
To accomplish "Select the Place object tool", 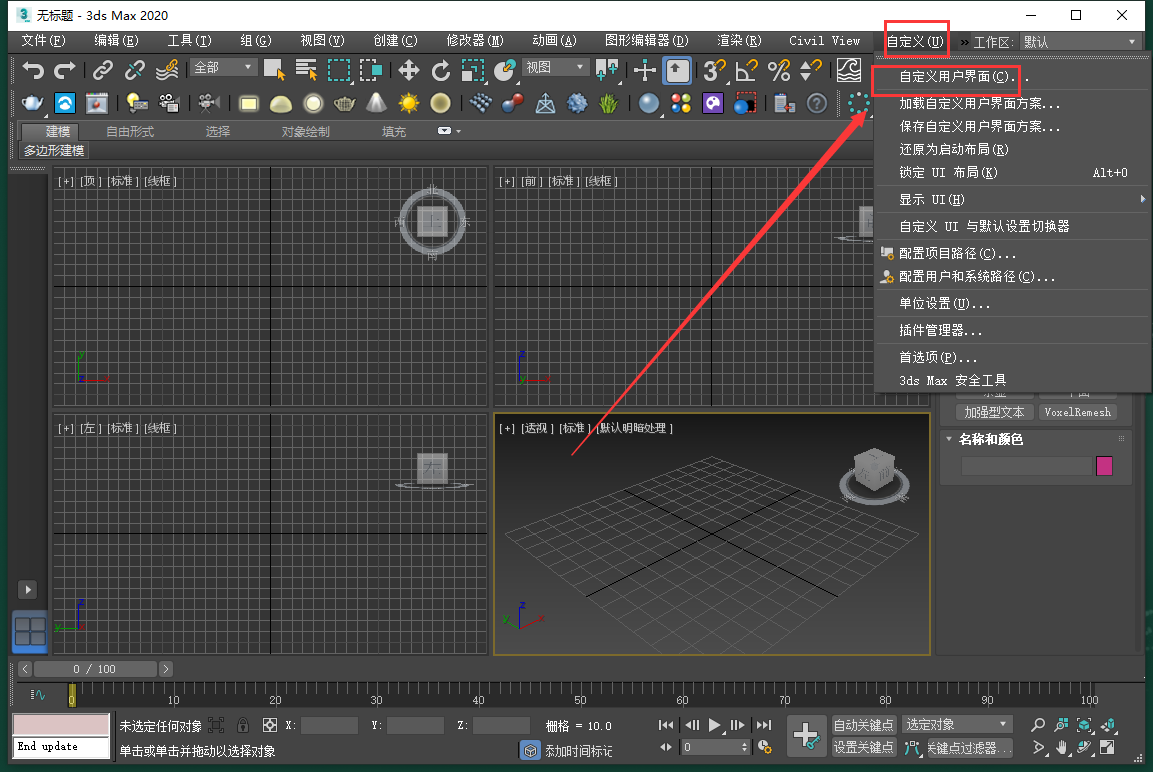I will pyautogui.click(x=504, y=71).
